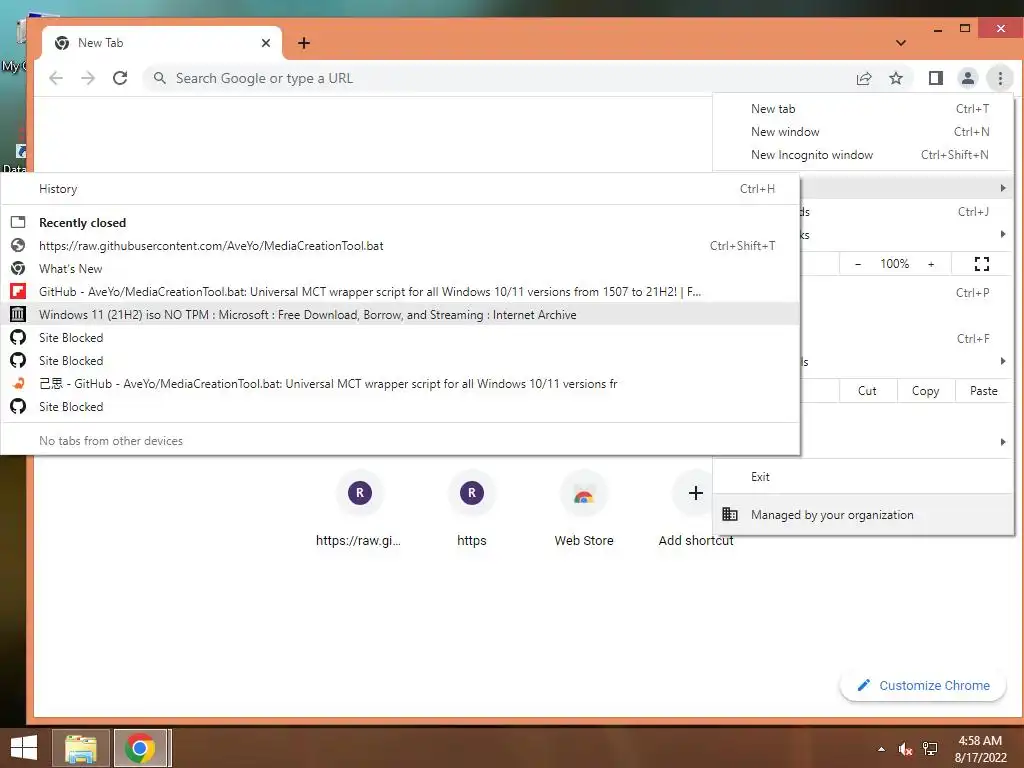Open the Windows Start menu
Image resolution: width=1024 pixels, height=768 pixels.
pos(24,748)
